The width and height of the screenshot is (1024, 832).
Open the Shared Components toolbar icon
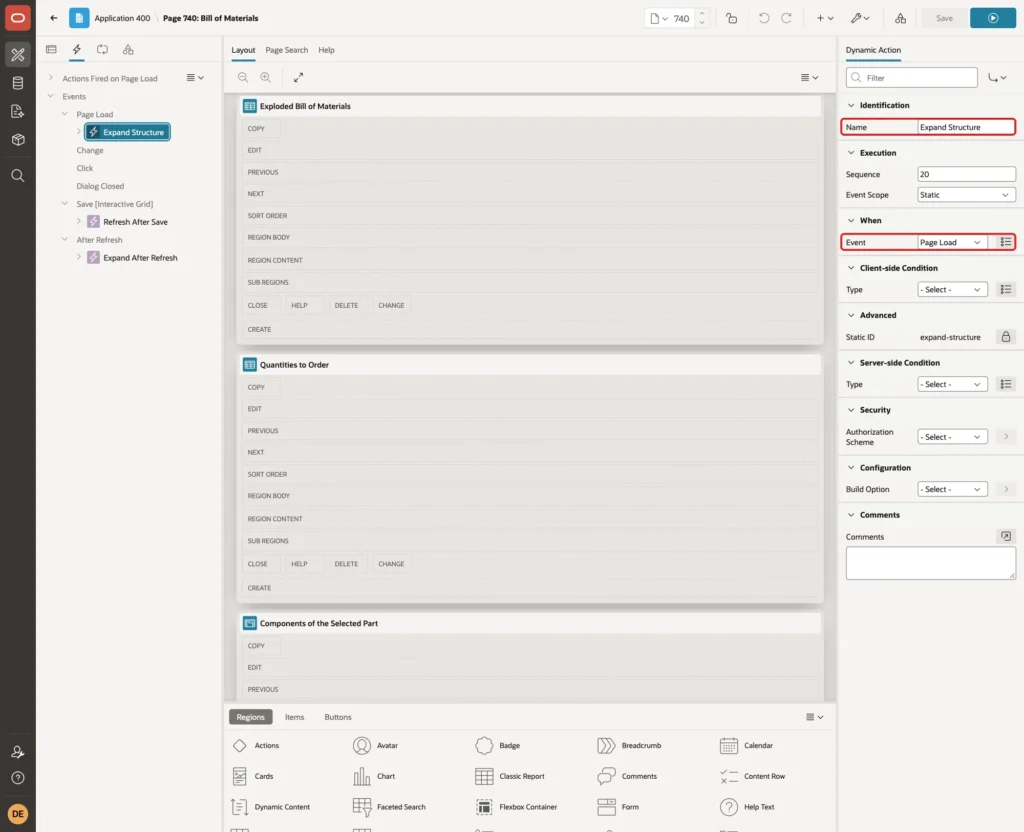click(x=900, y=18)
